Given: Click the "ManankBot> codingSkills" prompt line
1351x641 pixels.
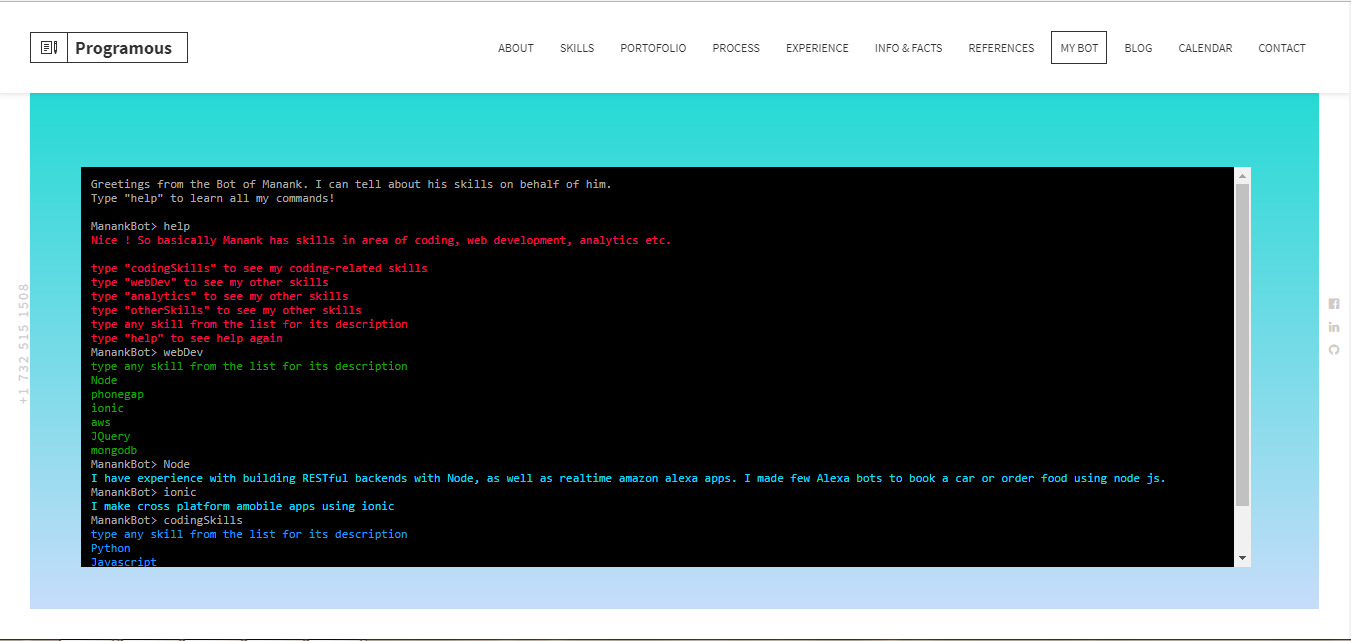Looking at the screenshot, I should [167, 520].
